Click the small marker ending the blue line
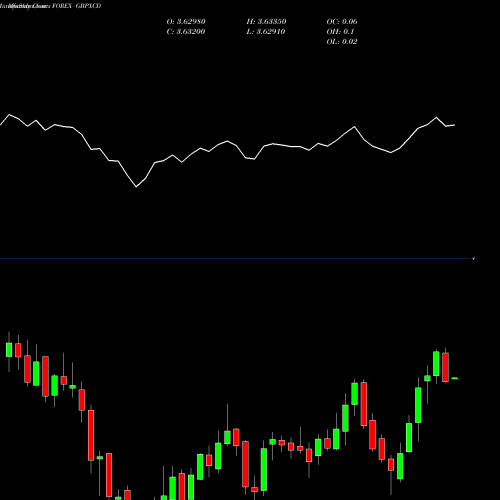Screen dimensions: 500x500 473,258
